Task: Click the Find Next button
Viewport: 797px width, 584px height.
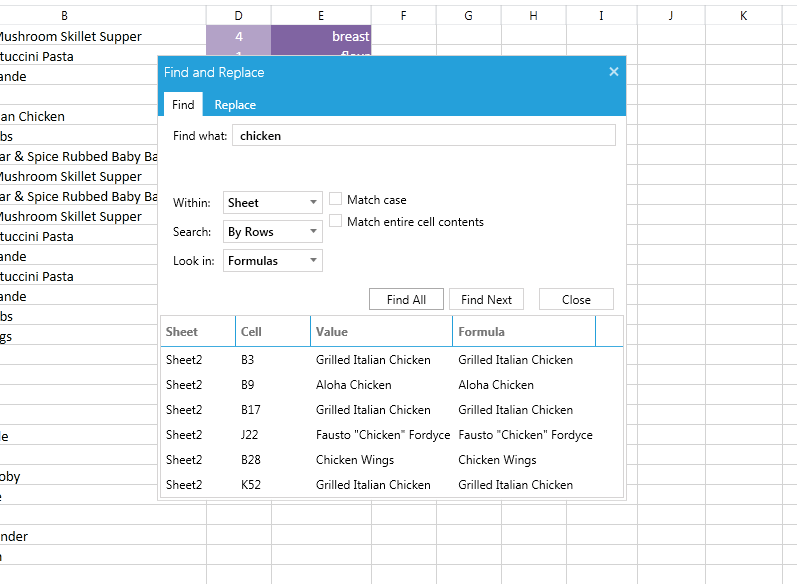Action: pyautogui.click(x=486, y=299)
